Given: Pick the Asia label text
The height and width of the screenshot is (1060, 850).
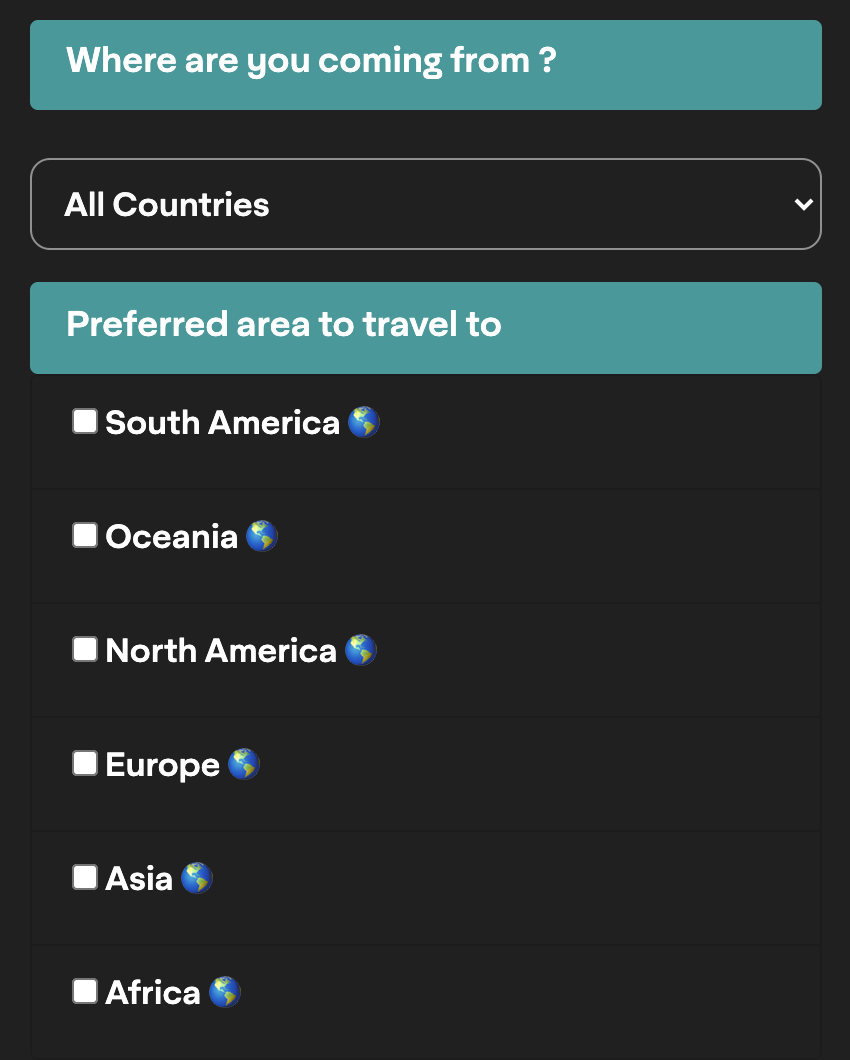Looking at the screenshot, I should (139, 879).
